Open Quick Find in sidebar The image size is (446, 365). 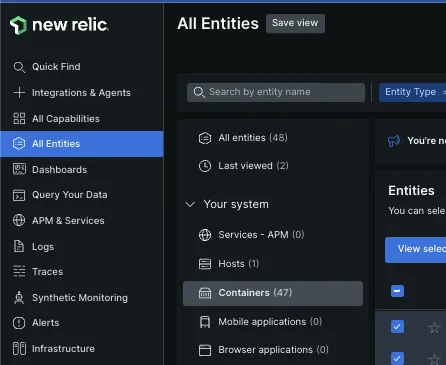tap(82, 67)
